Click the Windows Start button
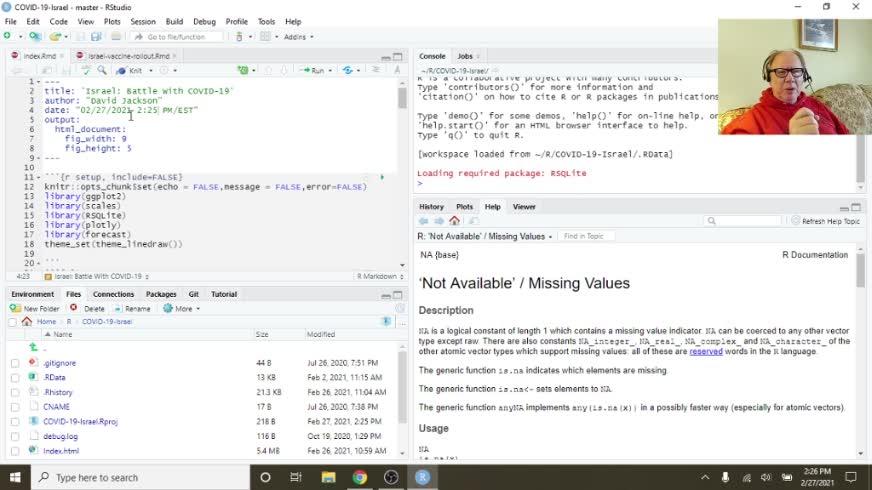 [x=15, y=477]
